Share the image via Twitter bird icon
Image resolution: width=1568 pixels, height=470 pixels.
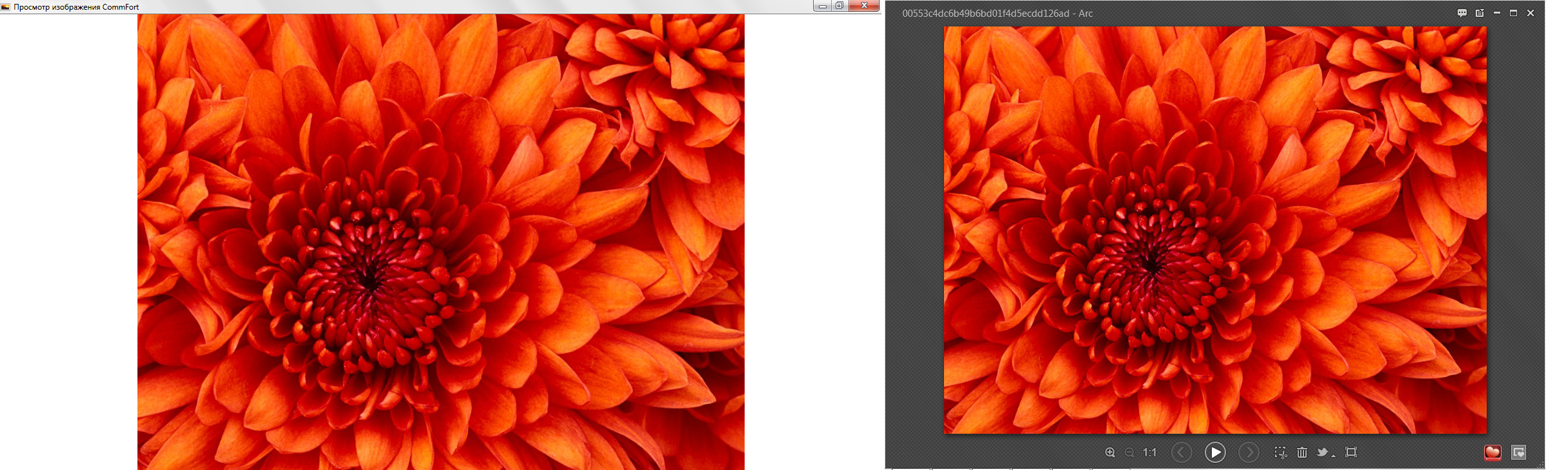[1322, 453]
